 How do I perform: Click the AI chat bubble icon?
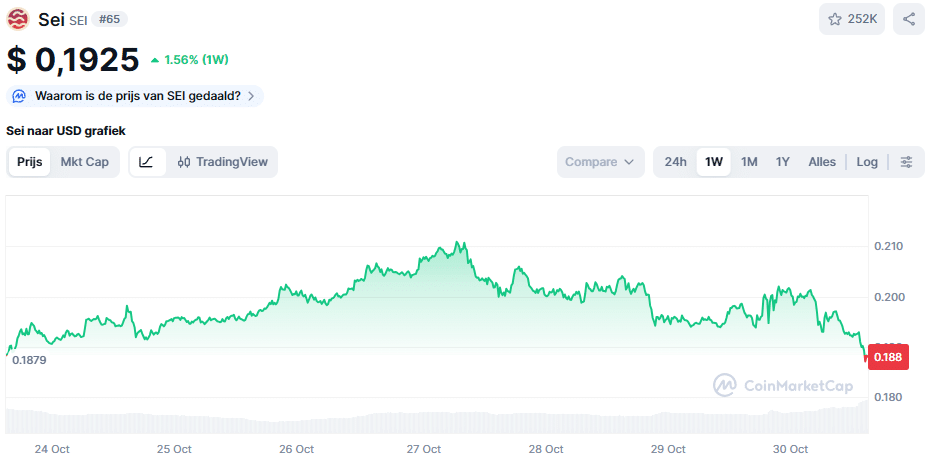pyautogui.click(x=19, y=96)
